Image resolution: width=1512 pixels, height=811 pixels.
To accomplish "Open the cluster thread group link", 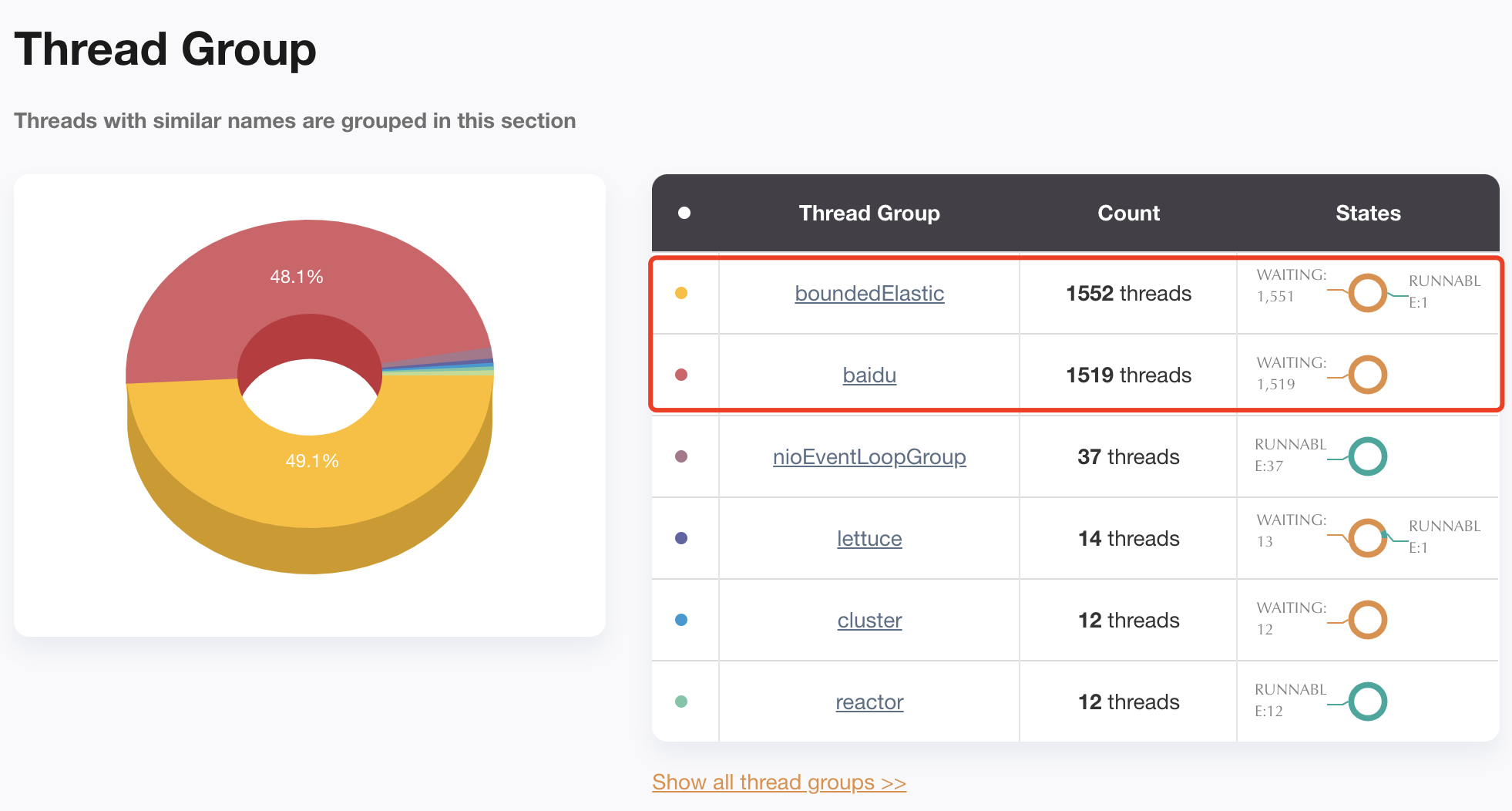I will pos(869,621).
